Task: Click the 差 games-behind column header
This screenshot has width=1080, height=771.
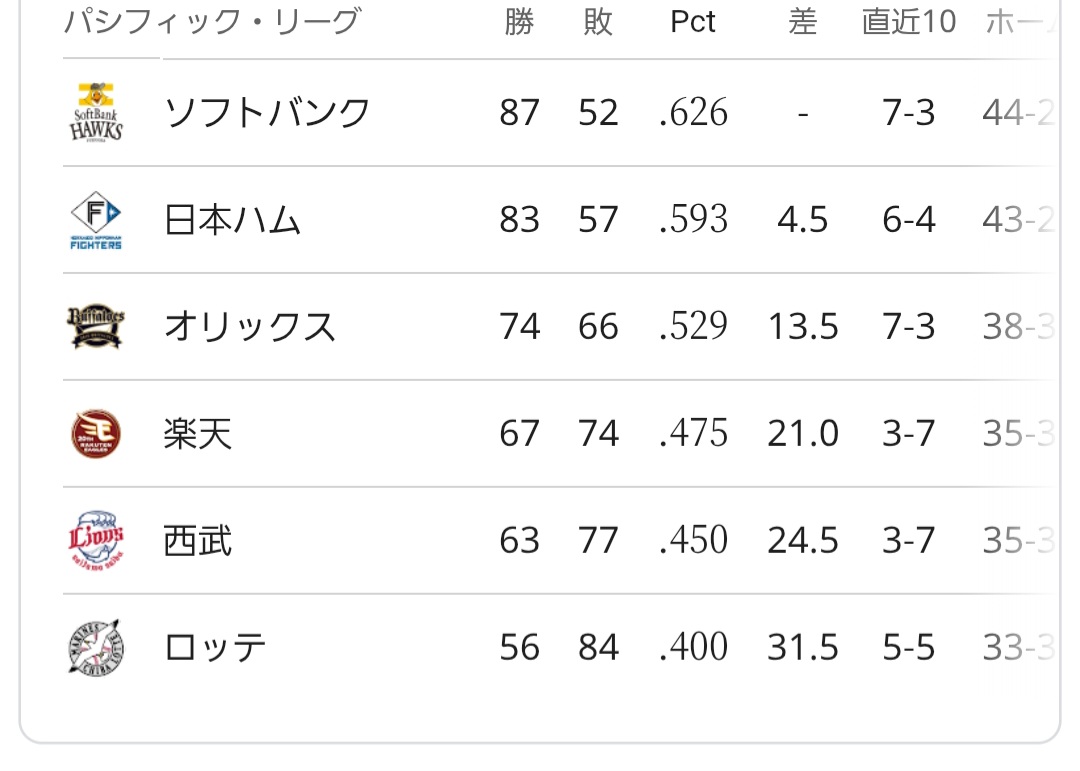Action: point(802,22)
